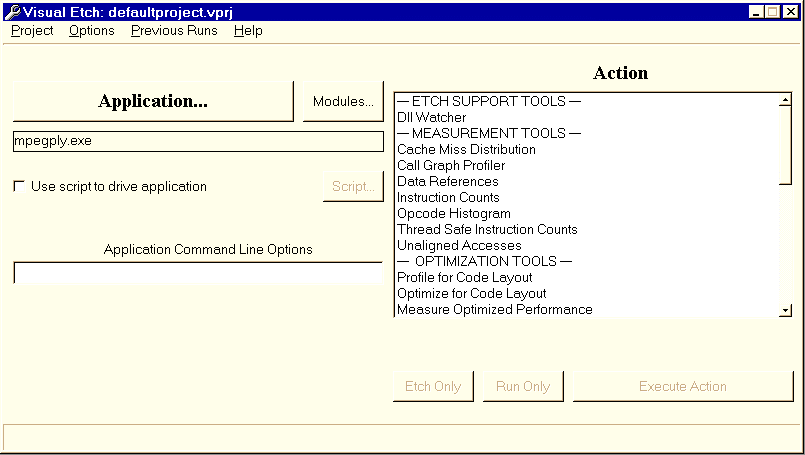Image resolution: width=805 pixels, height=455 pixels.
Task: Open the Project menu
Action: click(x=32, y=31)
